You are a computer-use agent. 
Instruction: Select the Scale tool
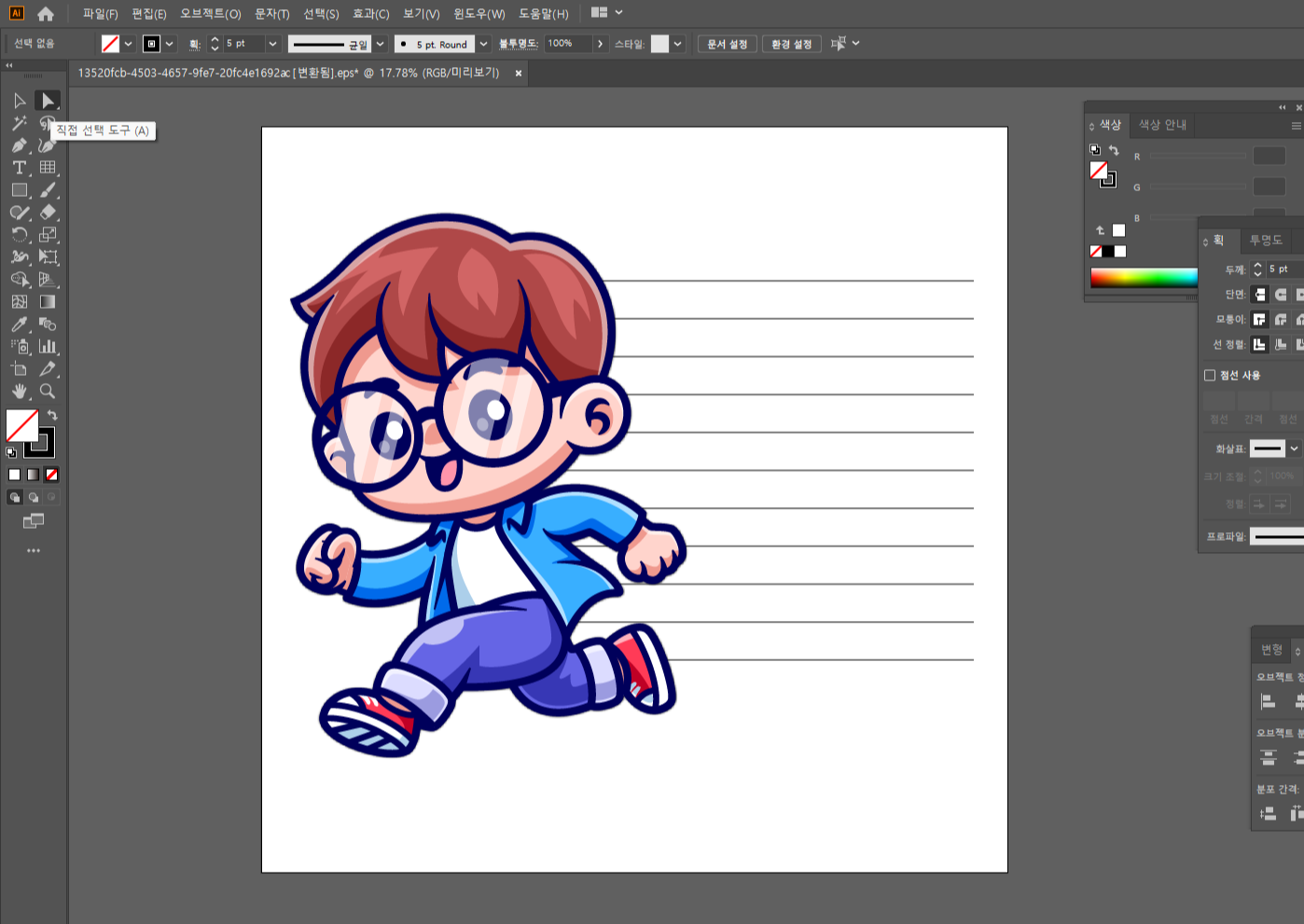coord(48,235)
